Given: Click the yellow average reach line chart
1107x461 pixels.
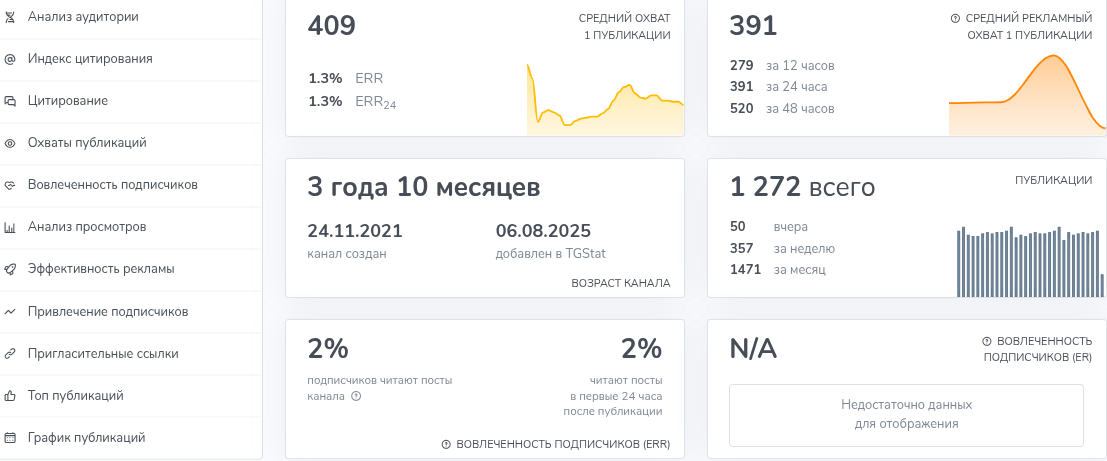Looking at the screenshot, I should point(605,100).
